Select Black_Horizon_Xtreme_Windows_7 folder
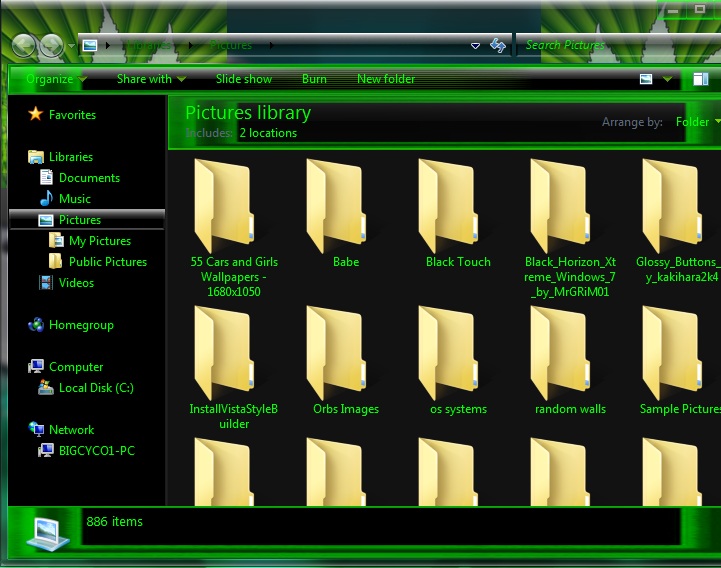 click(570, 229)
